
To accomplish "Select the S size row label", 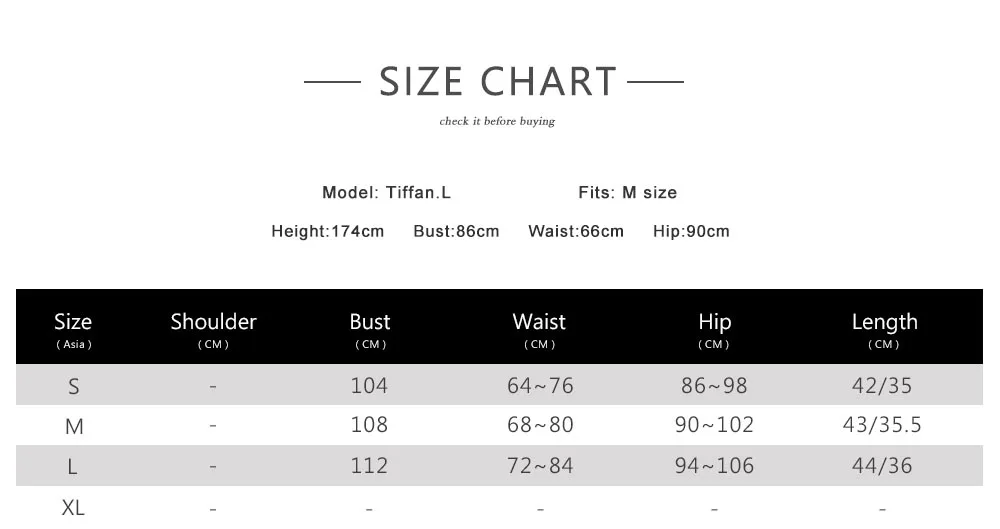I will click(73, 386).
